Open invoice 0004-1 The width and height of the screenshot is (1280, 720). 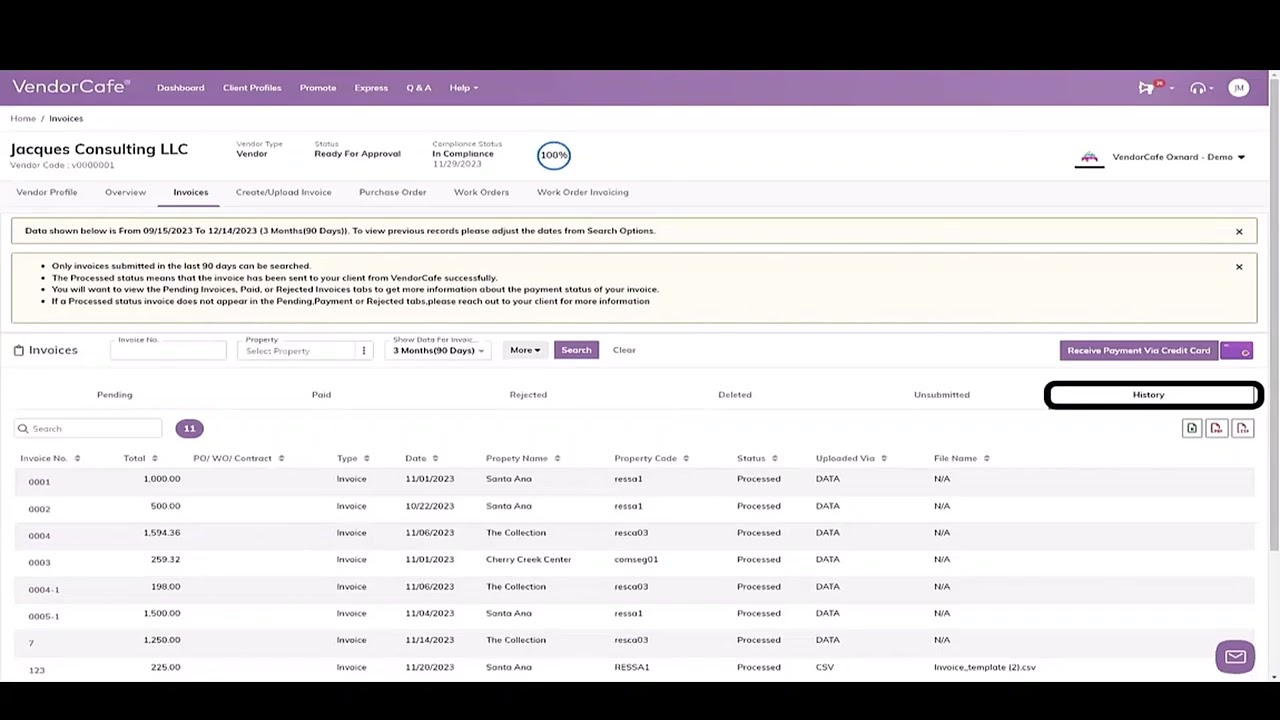[44, 589]
